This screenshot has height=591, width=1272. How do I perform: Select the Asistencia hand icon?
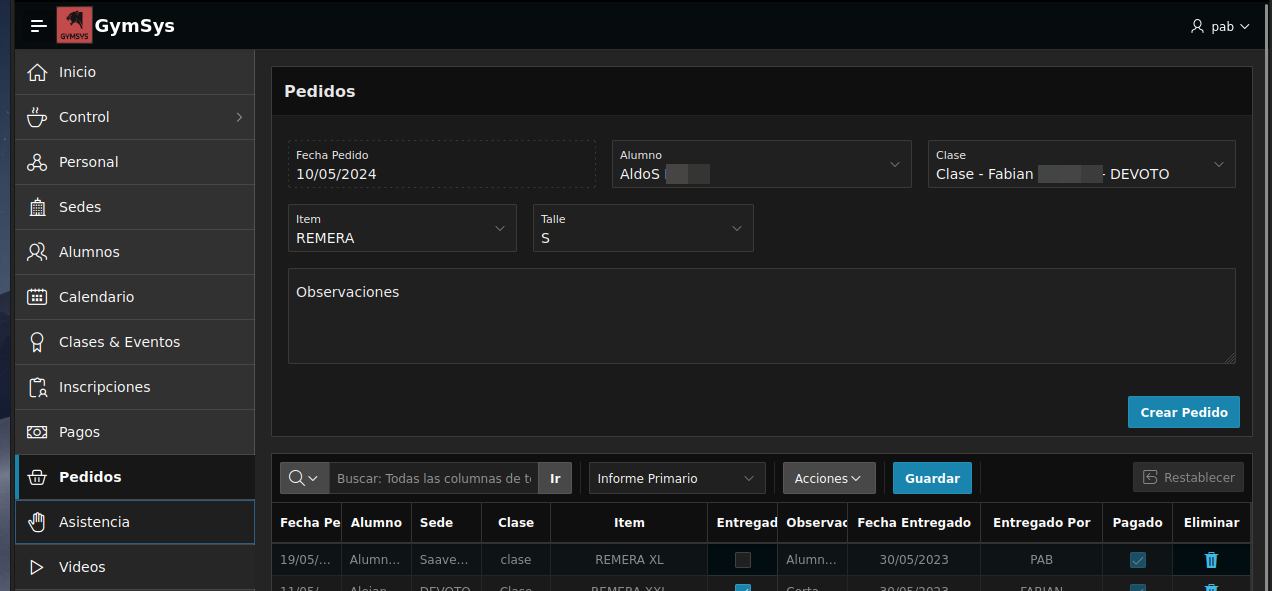click(37, 522)
